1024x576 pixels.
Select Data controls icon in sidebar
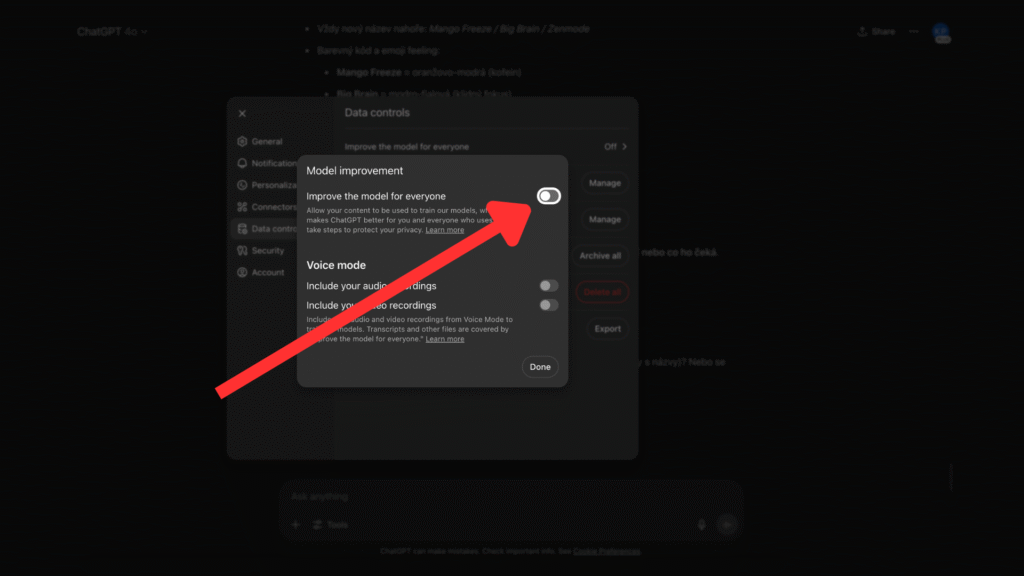tap(242, 229)
